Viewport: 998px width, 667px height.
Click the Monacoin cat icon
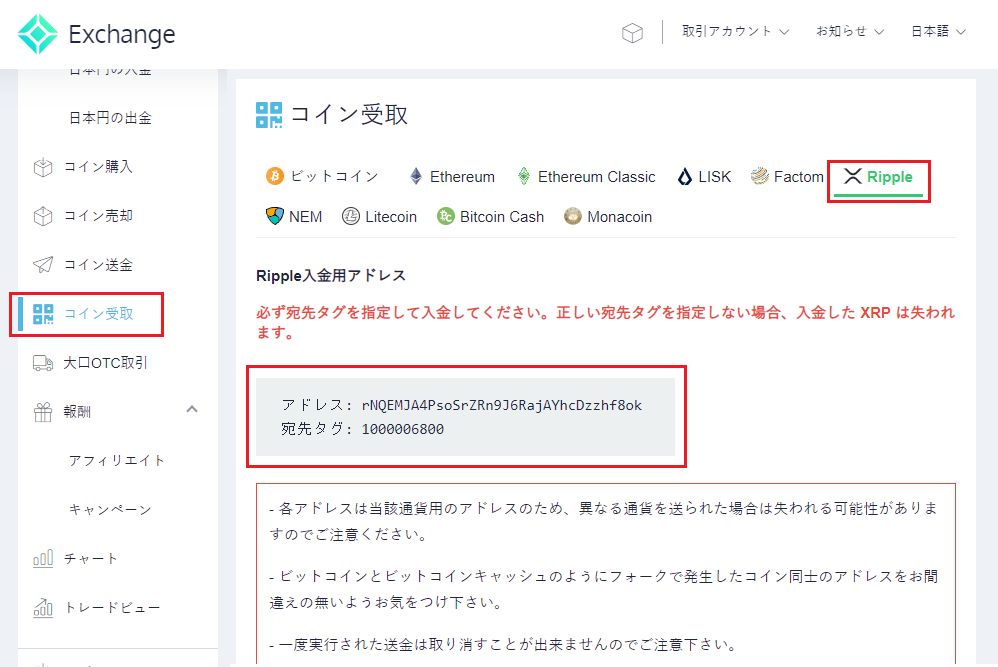[x=573, y=216]
